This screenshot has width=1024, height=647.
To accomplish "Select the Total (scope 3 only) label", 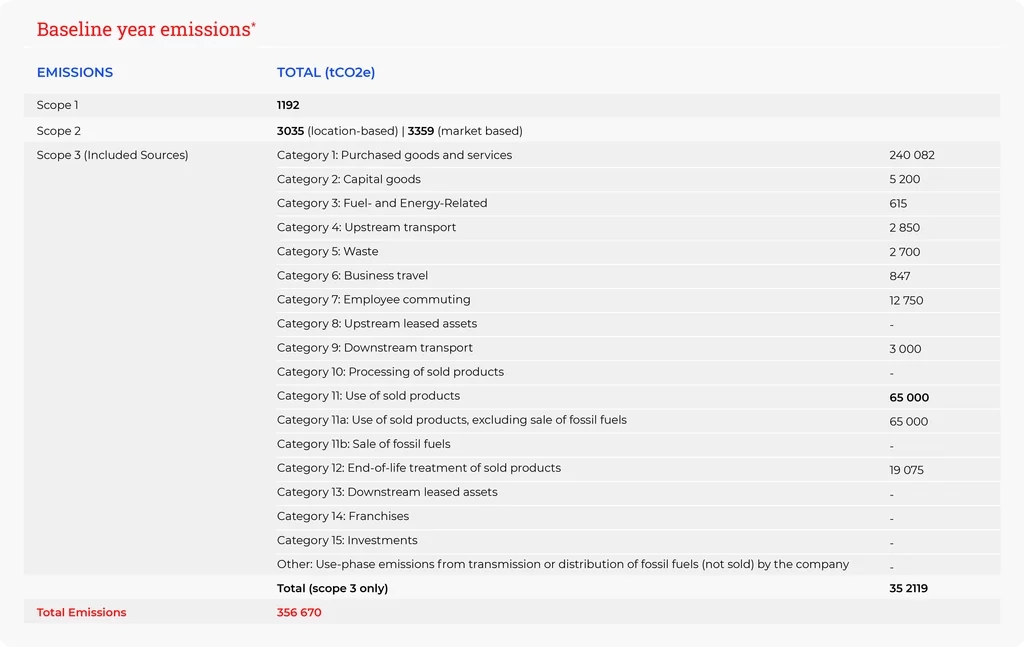I will point(332,589).
